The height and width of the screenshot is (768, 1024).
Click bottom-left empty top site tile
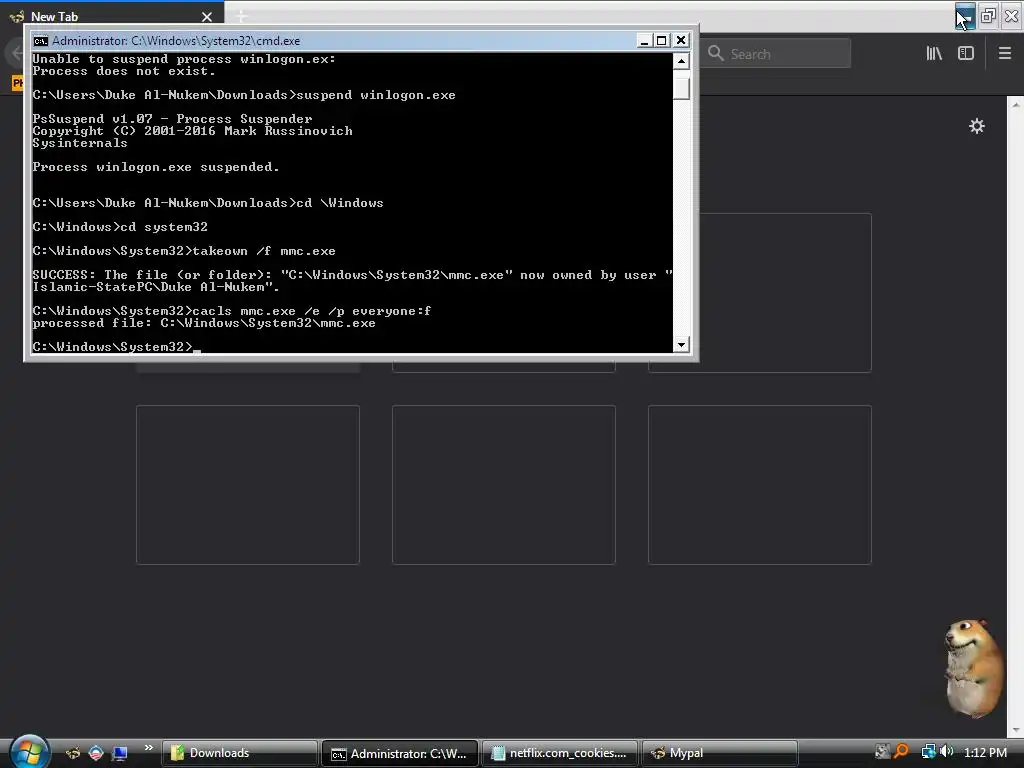pyautogui.click(x=248, y=485)
